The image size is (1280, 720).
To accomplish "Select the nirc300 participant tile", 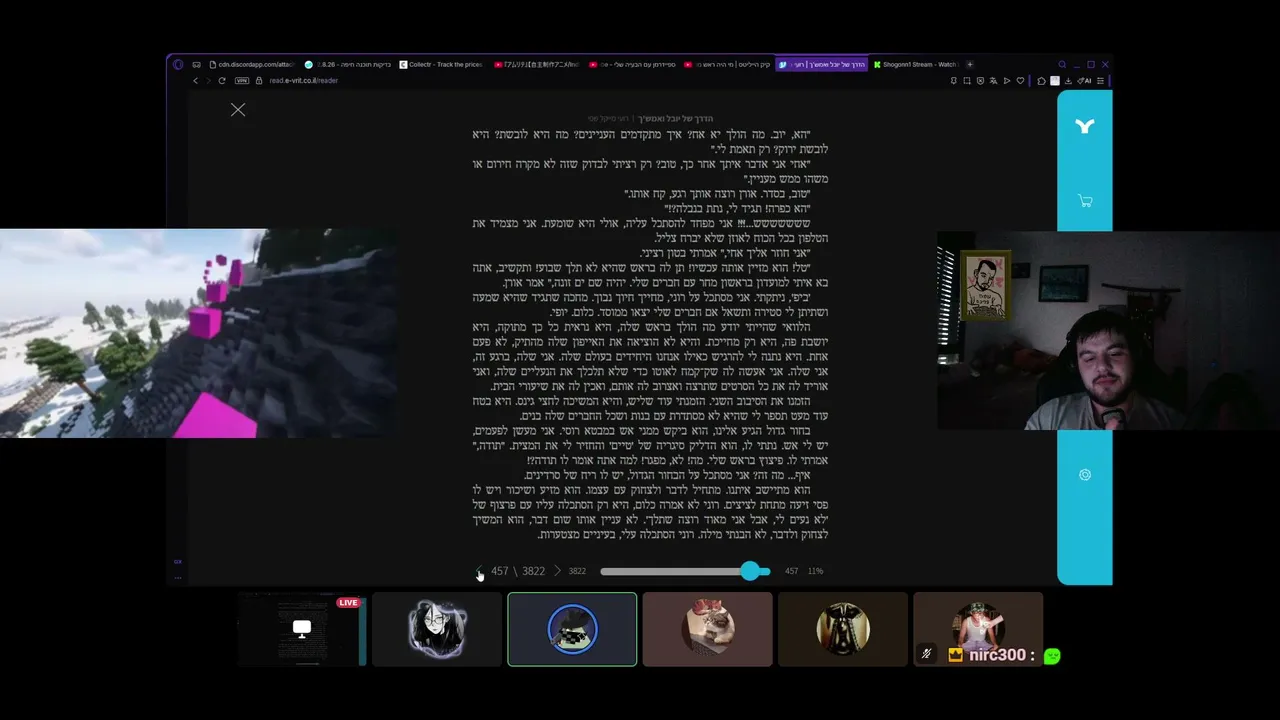I will [978, 629].
